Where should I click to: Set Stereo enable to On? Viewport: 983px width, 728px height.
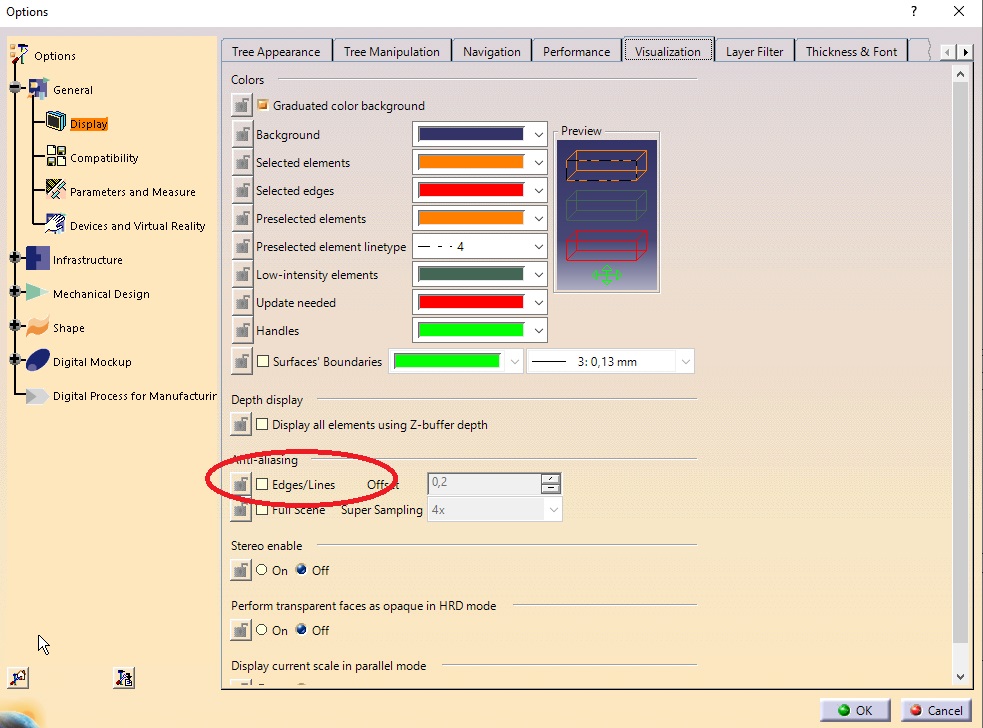[262, 570]
